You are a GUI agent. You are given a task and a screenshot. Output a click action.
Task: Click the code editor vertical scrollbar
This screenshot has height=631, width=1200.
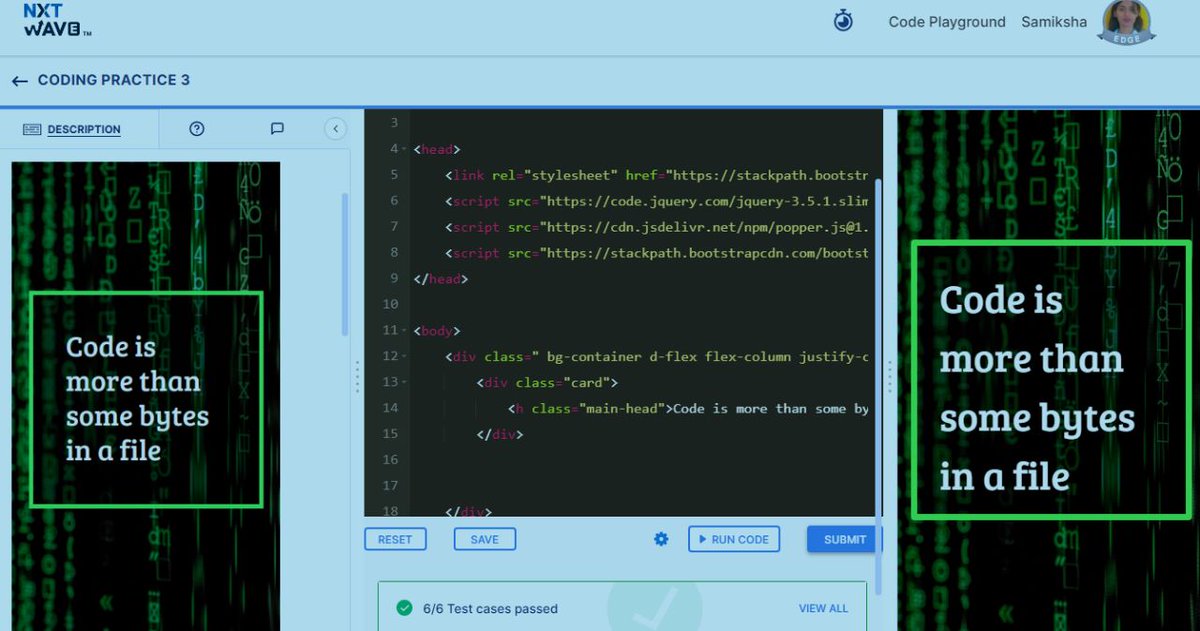pos(879,385)
